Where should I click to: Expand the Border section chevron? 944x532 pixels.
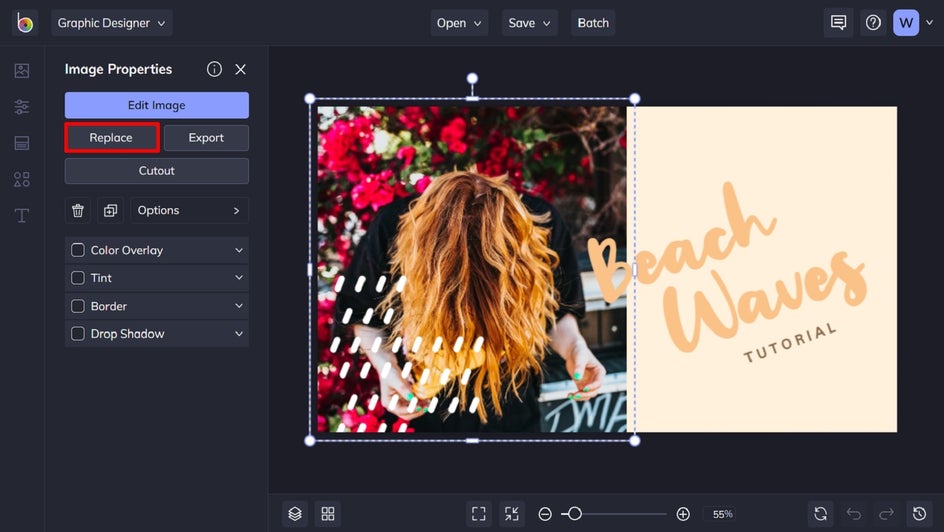pyautogui.click(x=239, y=306)
